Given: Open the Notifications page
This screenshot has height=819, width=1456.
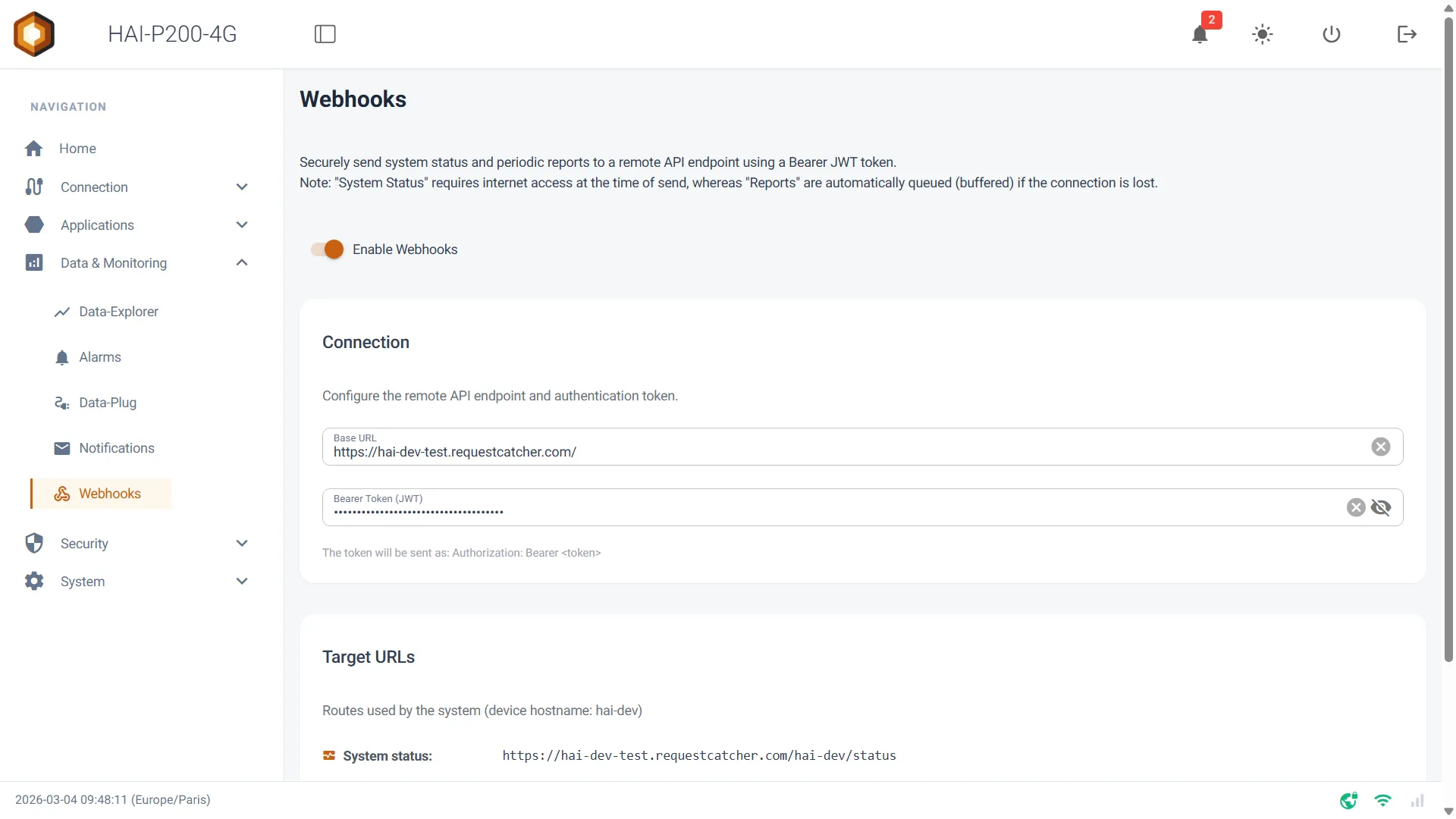Looking at the screenshot, I should [116, 448].
